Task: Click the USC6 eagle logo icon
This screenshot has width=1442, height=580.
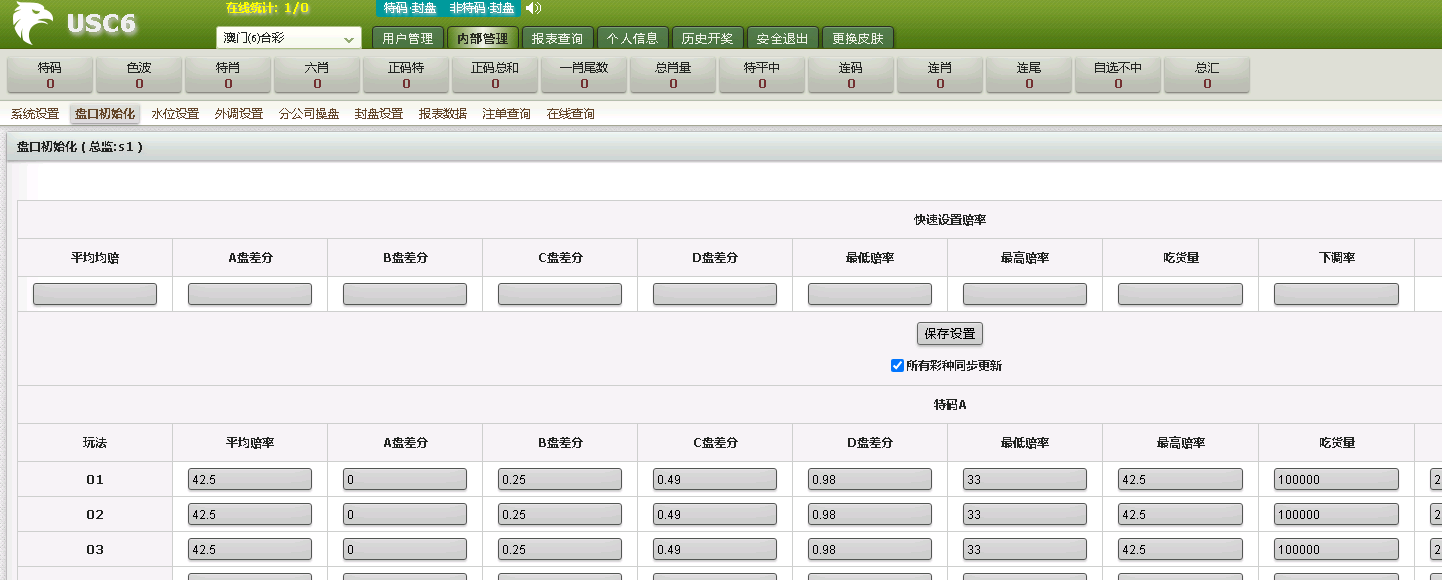Action: [x=33, y=23]
